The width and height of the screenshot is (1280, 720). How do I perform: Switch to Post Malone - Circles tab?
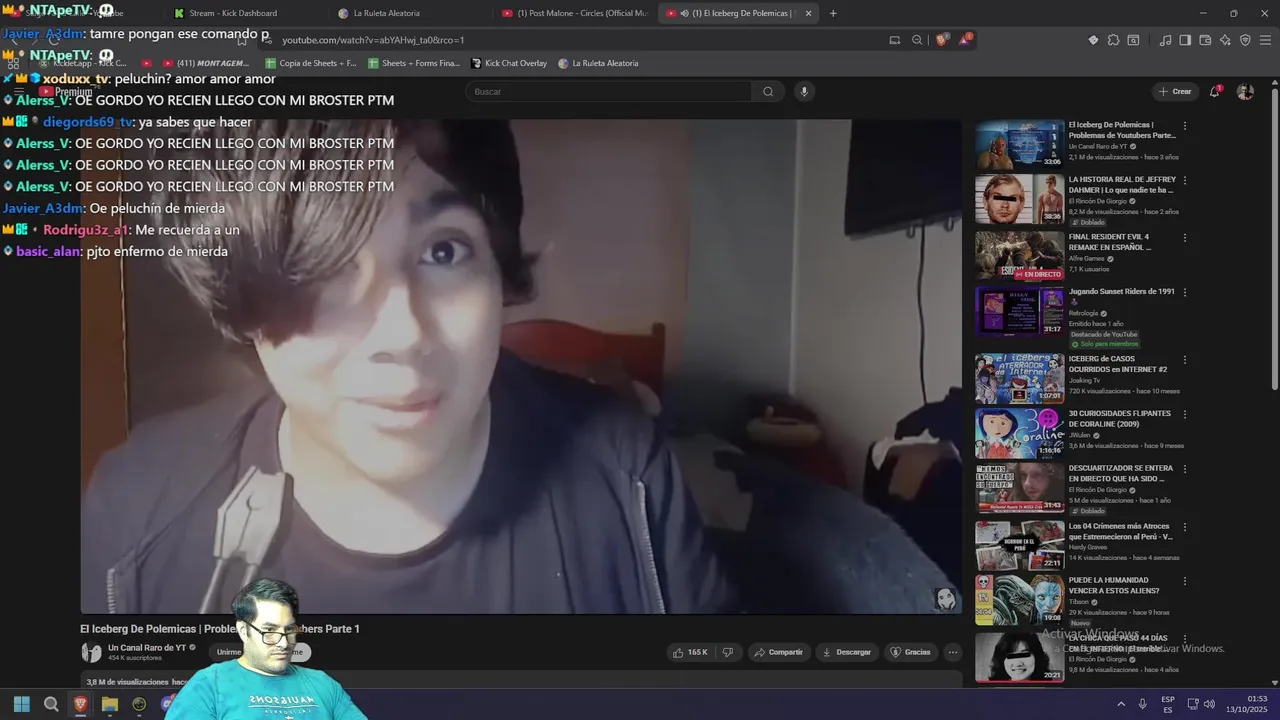click(x=575, y=13)
